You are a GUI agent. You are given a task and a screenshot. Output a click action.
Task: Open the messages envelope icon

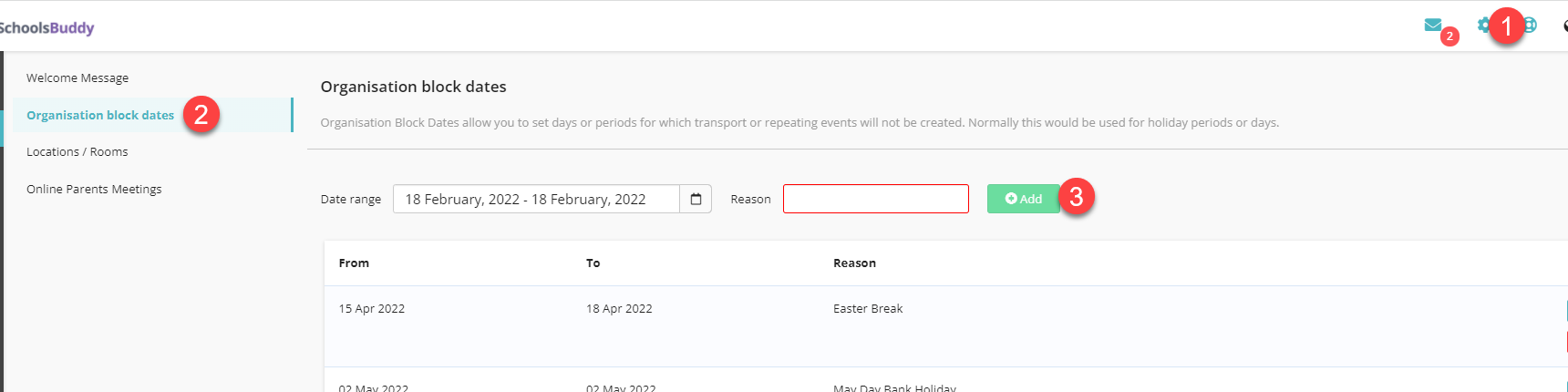pyautogui.click(x=1432, y=25)
